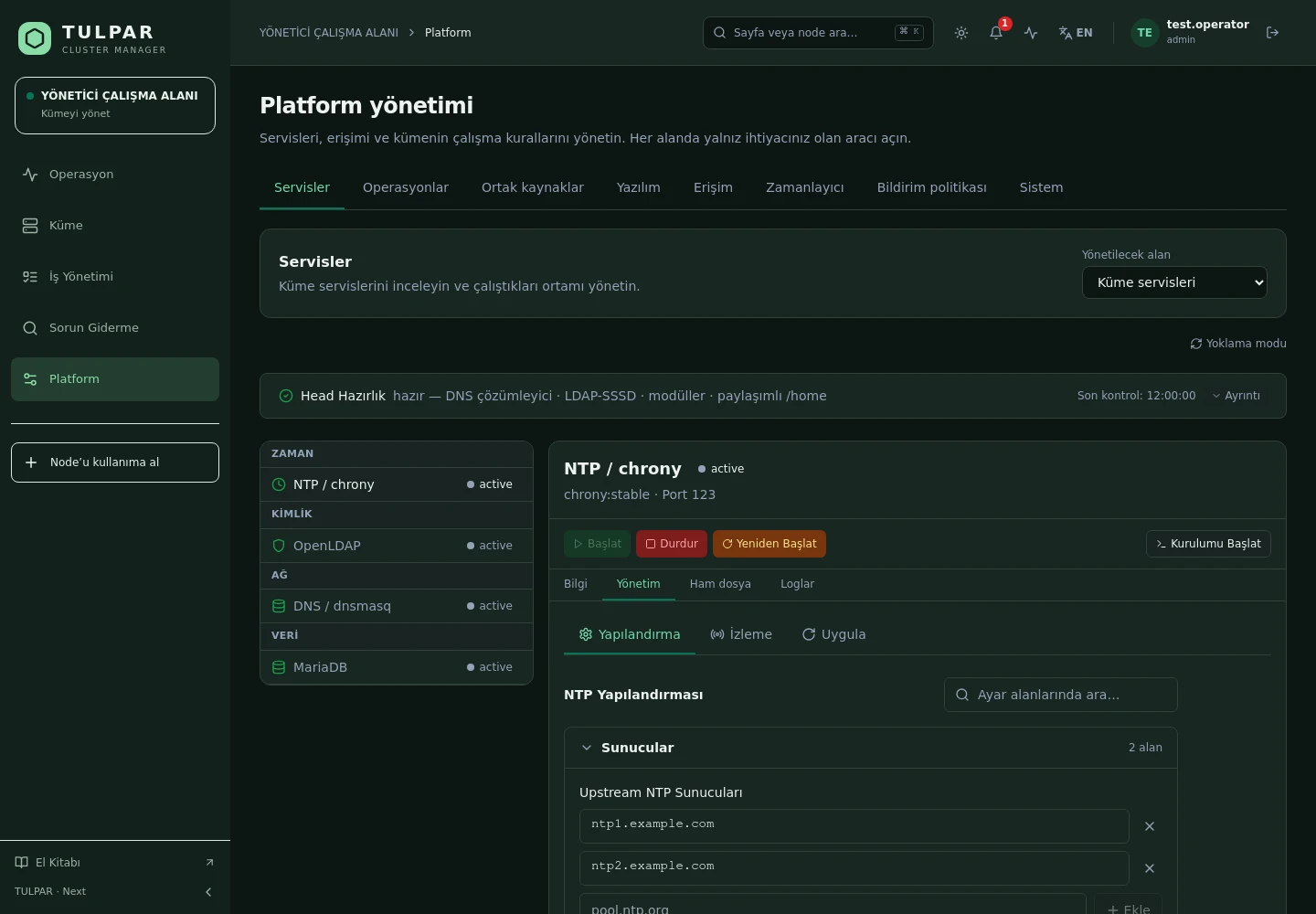Select MariaDB service row
The height and width of the screenshot is (914, 1316).
[x=397, y=667]
